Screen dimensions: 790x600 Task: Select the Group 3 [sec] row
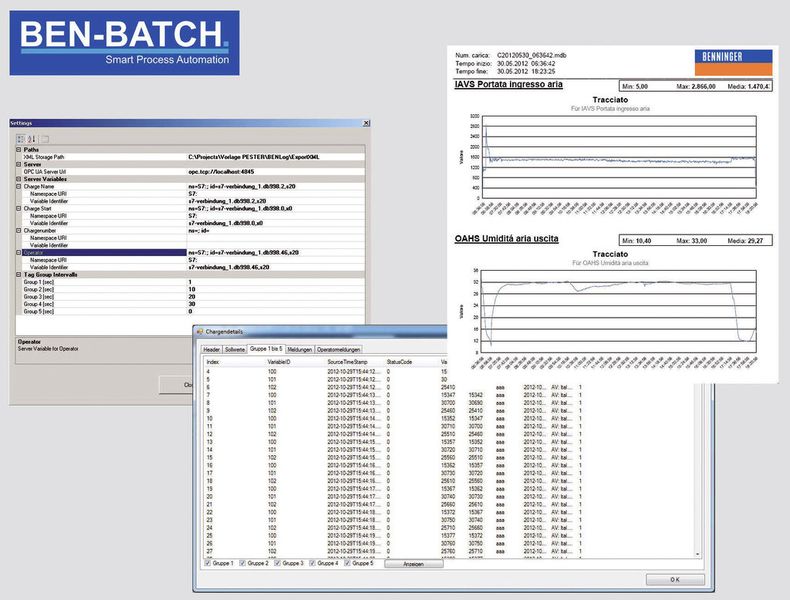coord(190,297)
